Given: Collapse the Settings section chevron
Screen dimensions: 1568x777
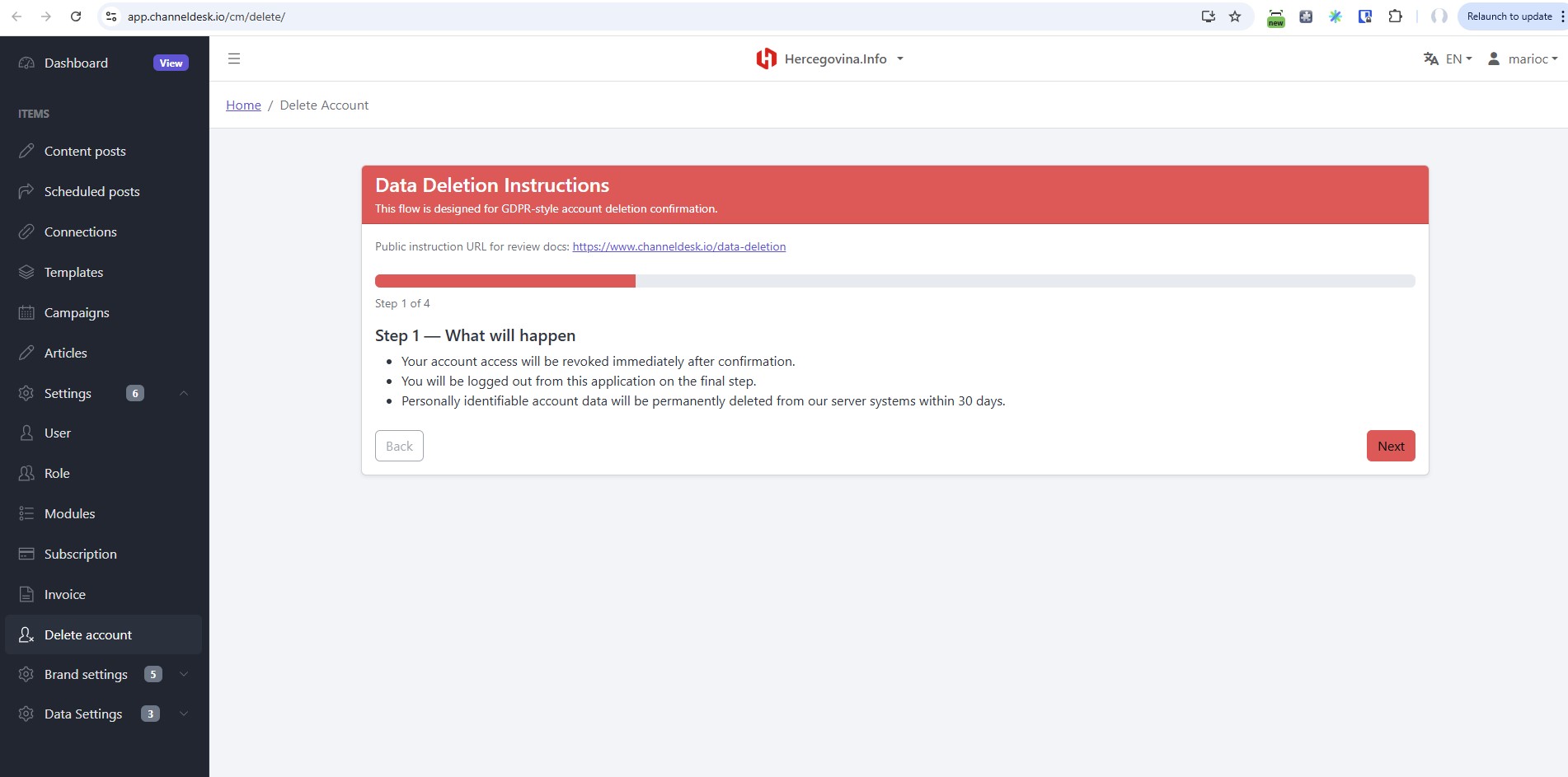Looking at the screenshot, I should coord(184,393).
